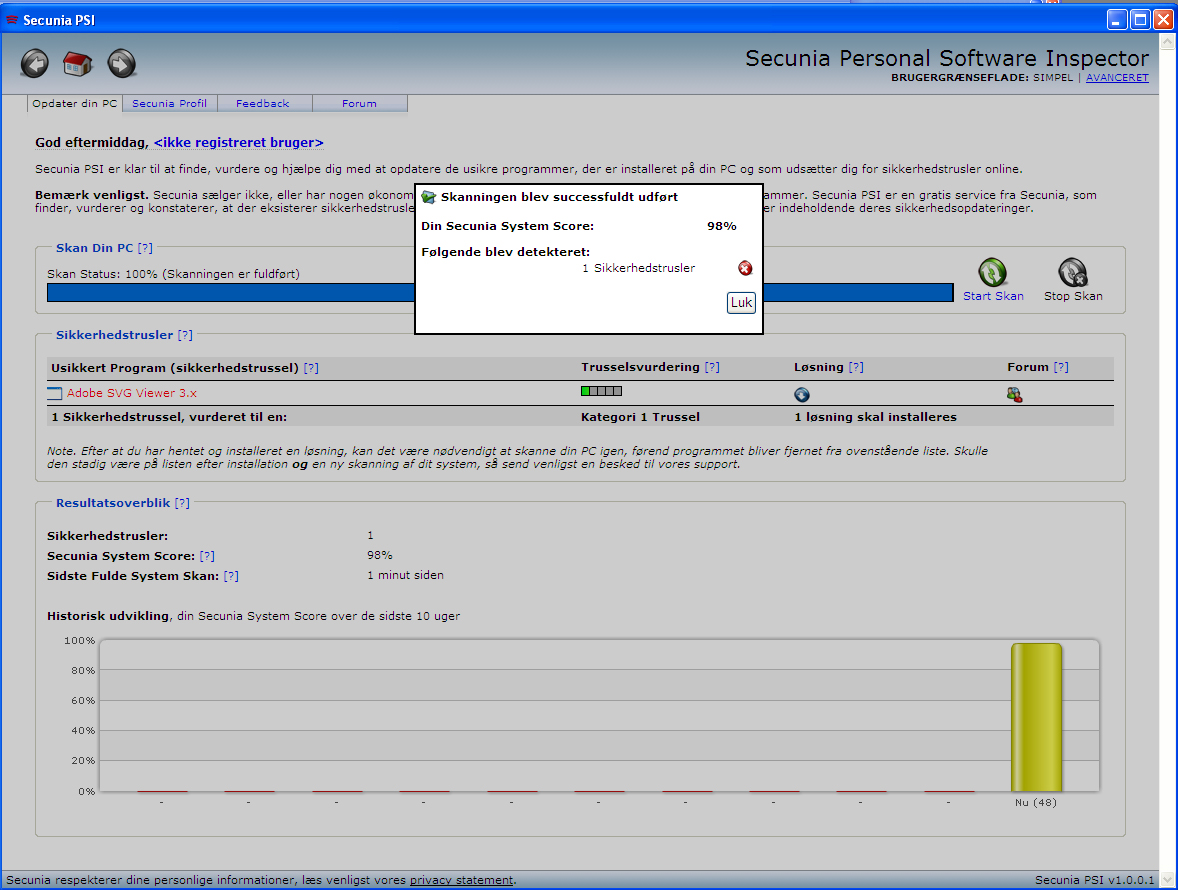
Task: Open help link next to Trusselsvurdering
Action: coord(711,367)
